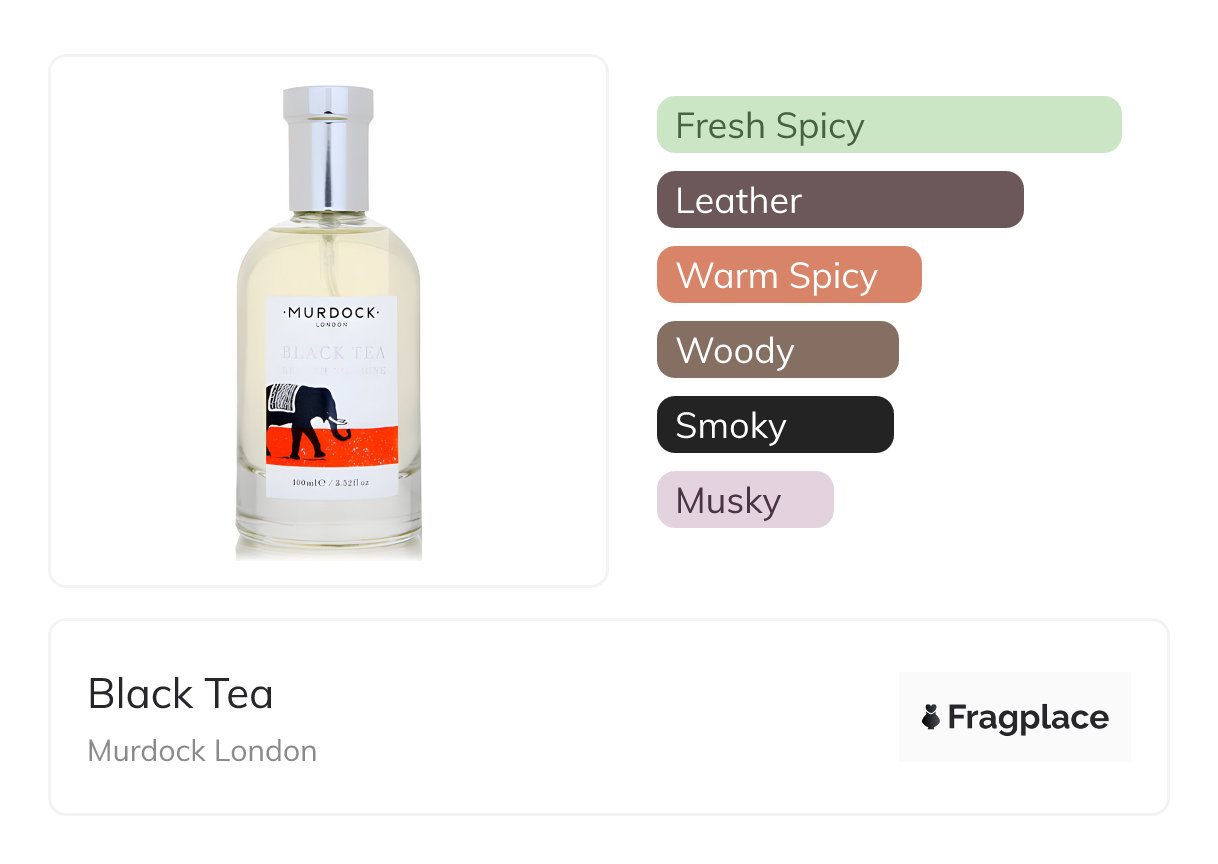Click the Smoky accord bar
This screenshot has height=864, width=1218.
point(775,425)
